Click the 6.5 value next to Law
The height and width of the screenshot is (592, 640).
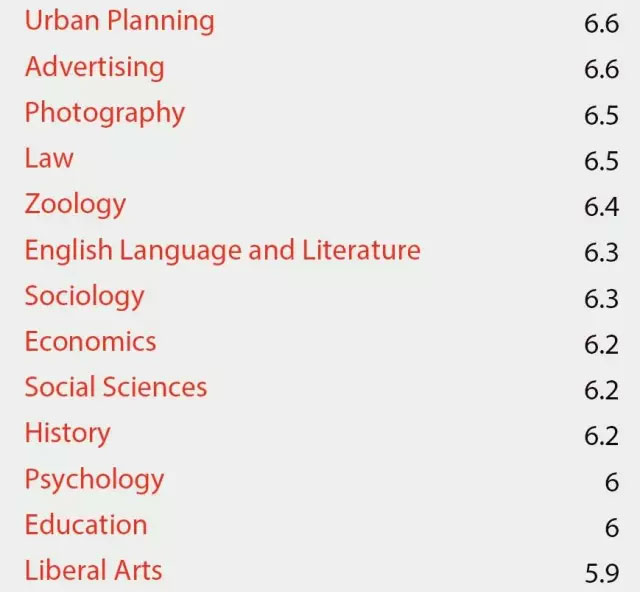[602, 161]
